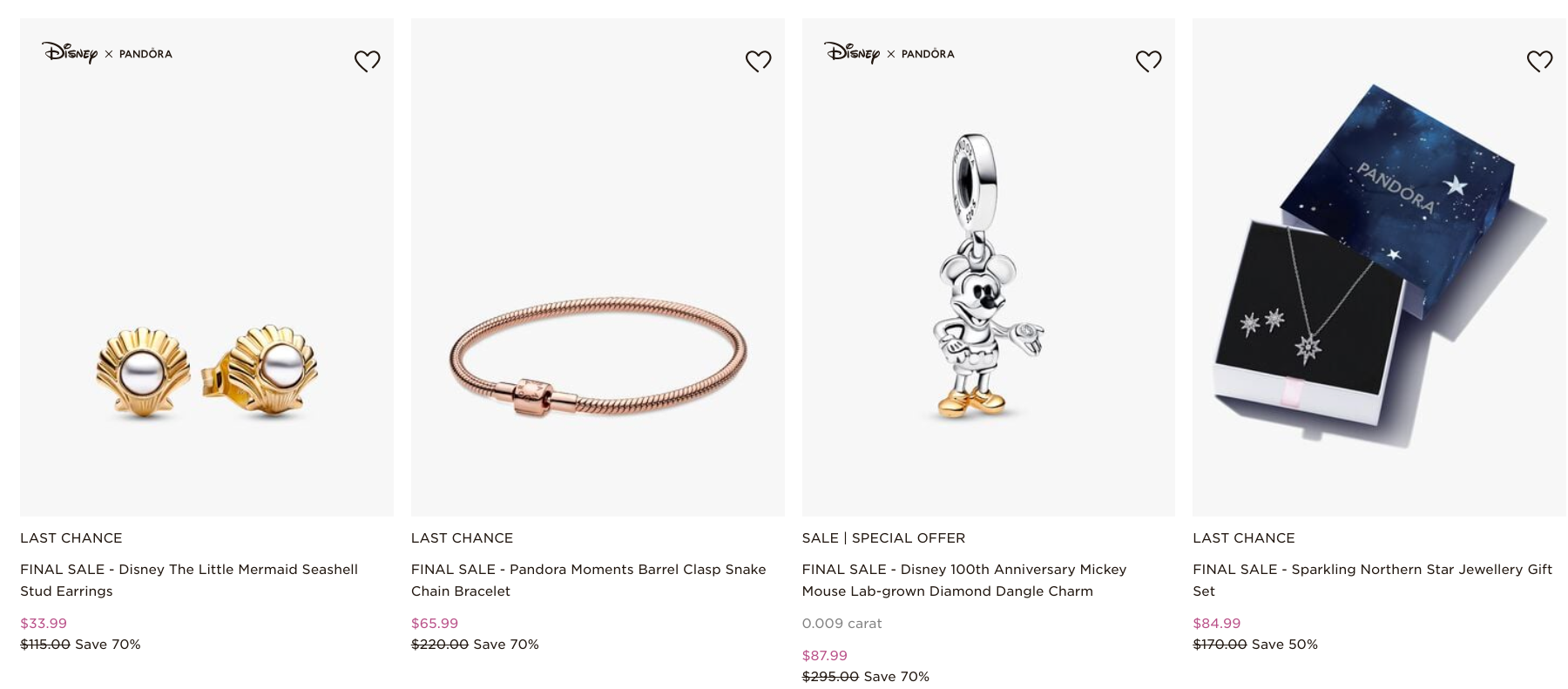The width and height of the screenshot is (1568, 689).
Task: Toggle wishlist heart for Mickey Mouse Dangle Charm
Action: click(1148, 61)
